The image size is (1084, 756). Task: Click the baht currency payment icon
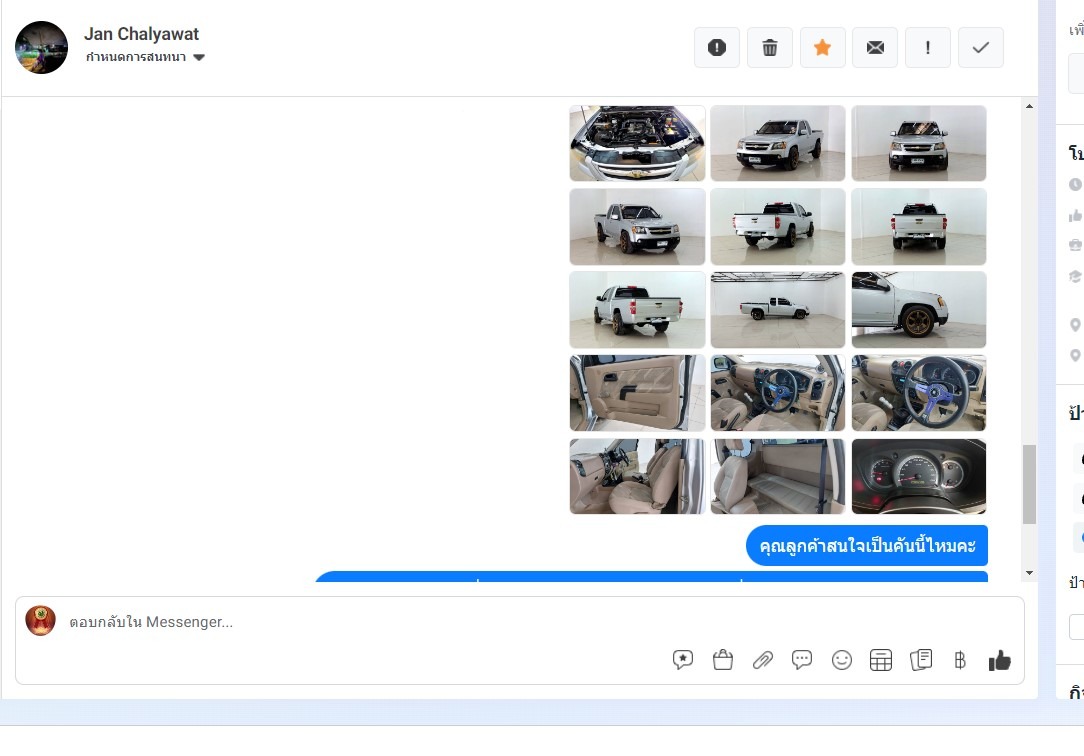tap(960, 660)
